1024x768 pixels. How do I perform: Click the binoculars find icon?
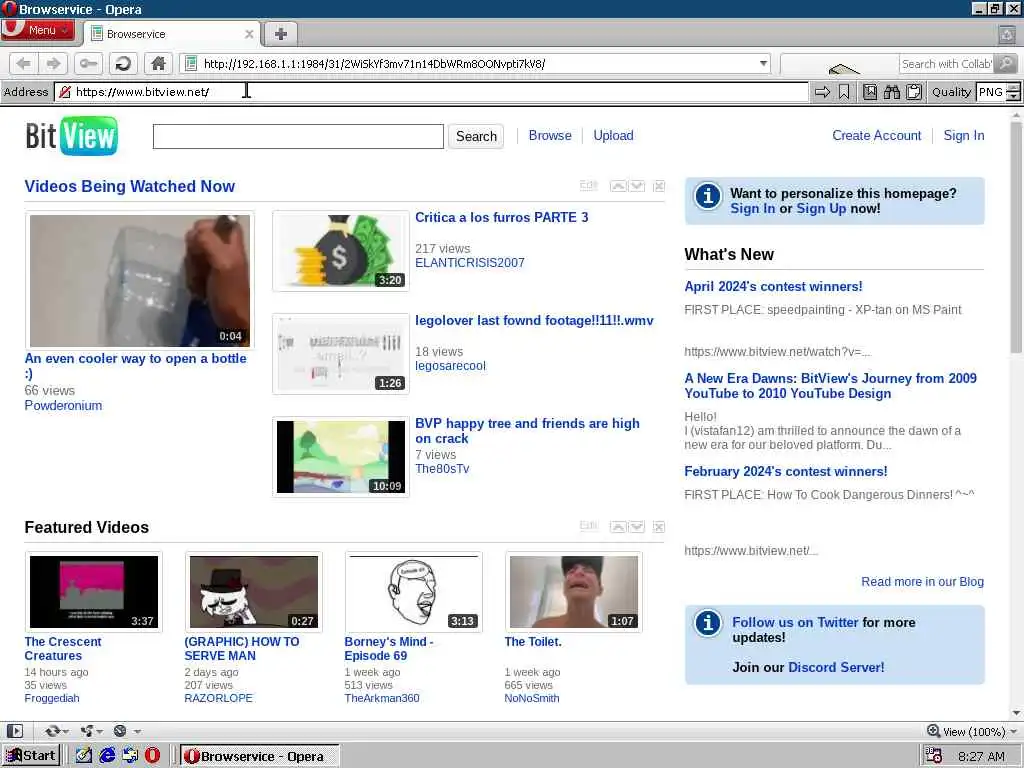click(x=891, y=92)
